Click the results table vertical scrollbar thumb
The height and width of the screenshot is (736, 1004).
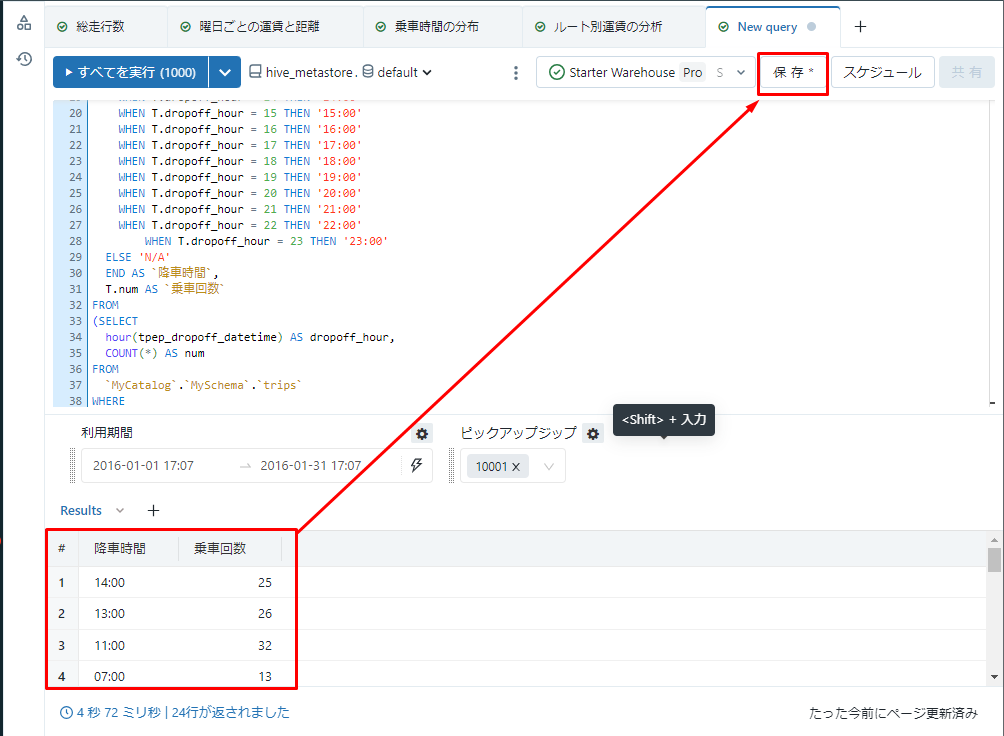pos(994,560)
